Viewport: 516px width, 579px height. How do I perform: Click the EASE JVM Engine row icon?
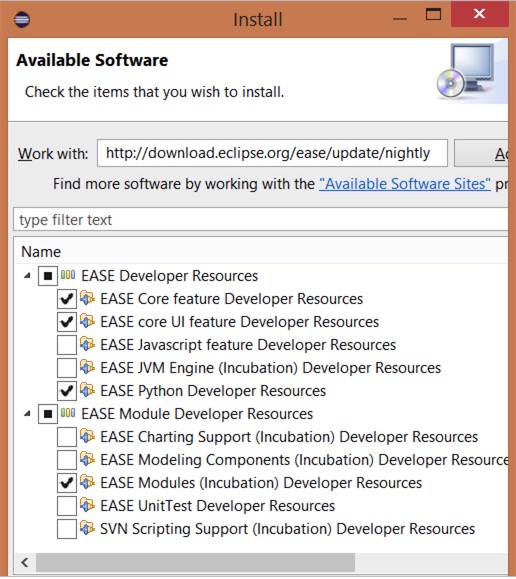coord(87,367)
